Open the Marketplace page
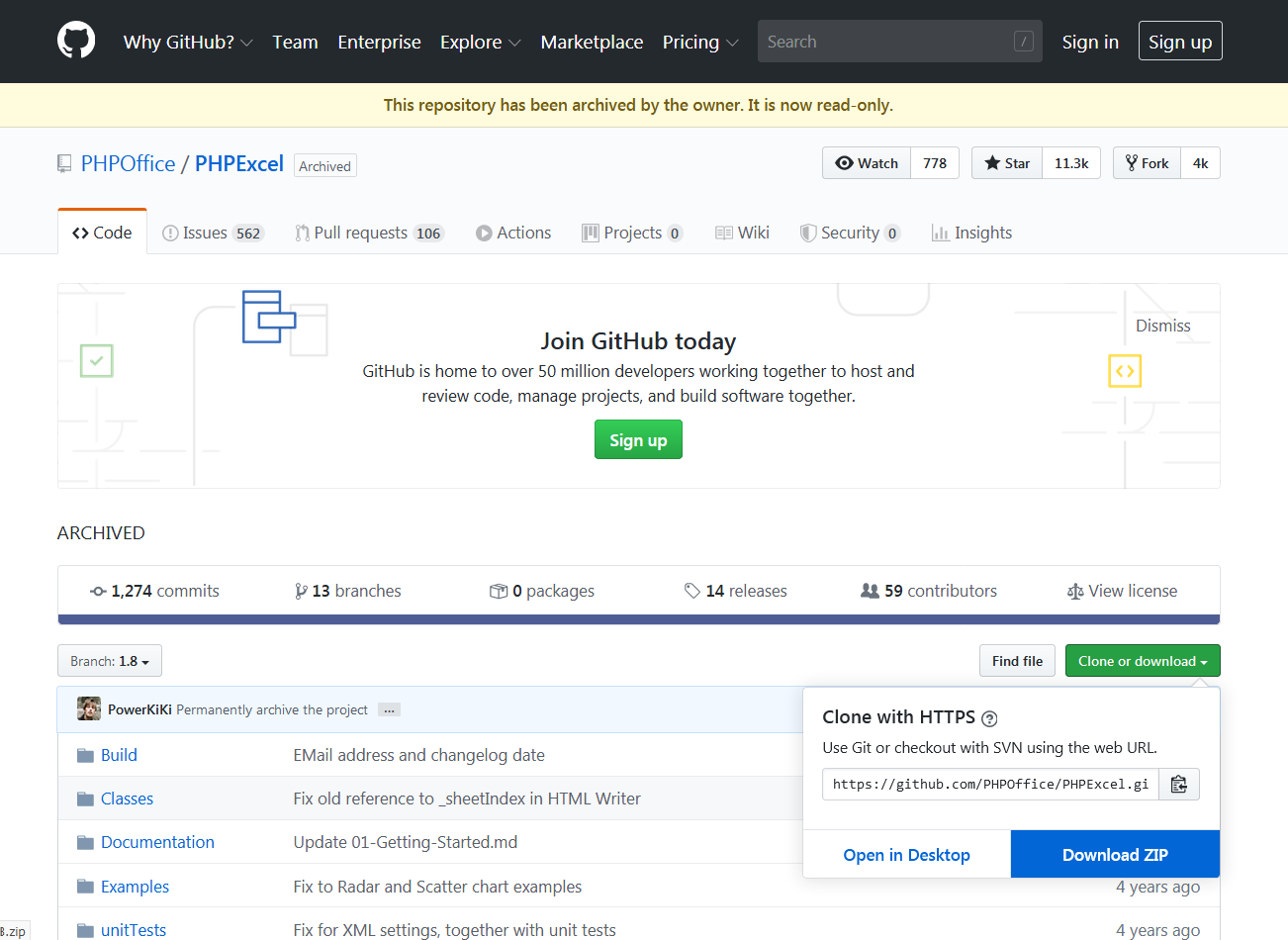This screenshot has width=1288, height=940. 592,42
